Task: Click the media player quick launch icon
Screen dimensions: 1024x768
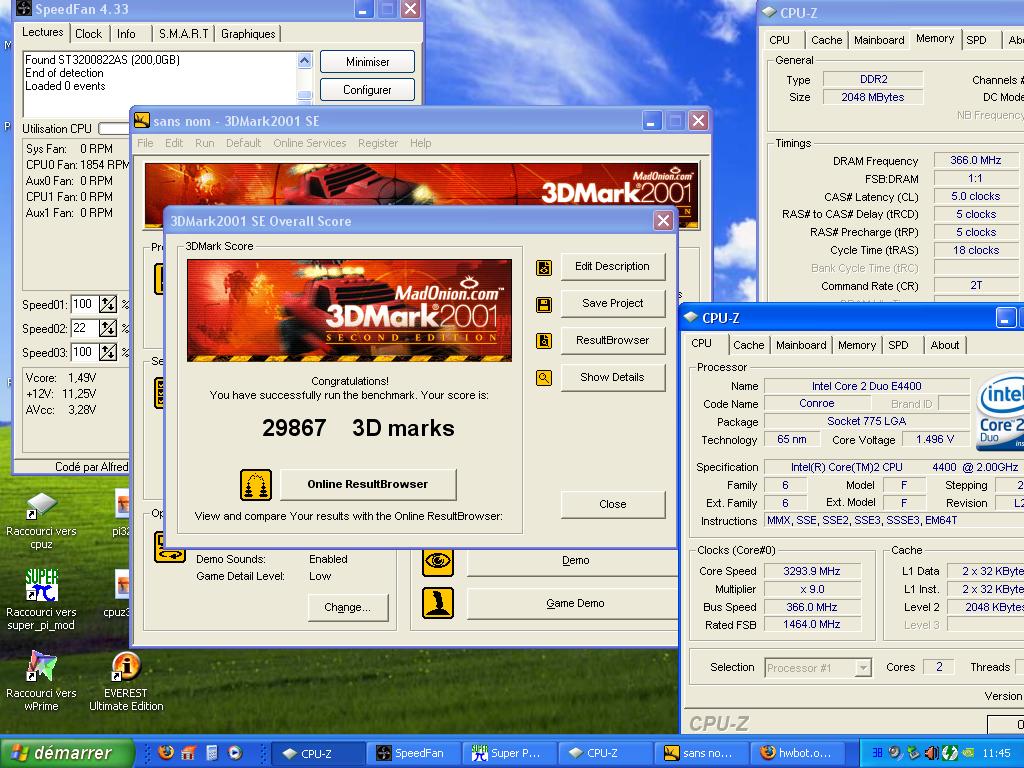Action: click(x=235, y=752)
